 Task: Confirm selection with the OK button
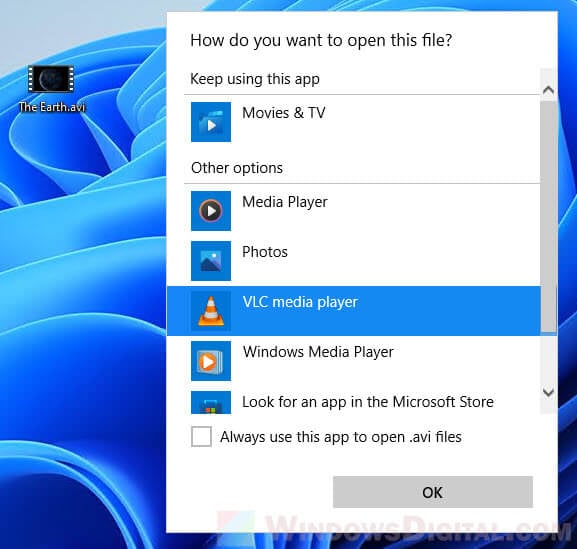click(x=433, y=492)
